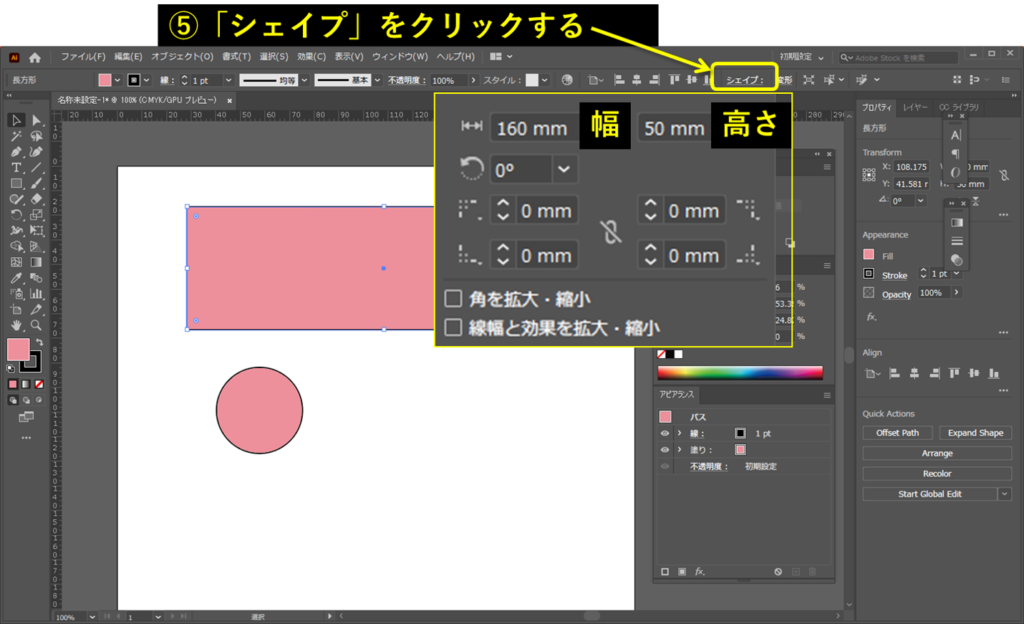Click the Recolor quick action button
Image resolution: width=1024 pixels, height=624 pixels.
(x=937, y=474)
